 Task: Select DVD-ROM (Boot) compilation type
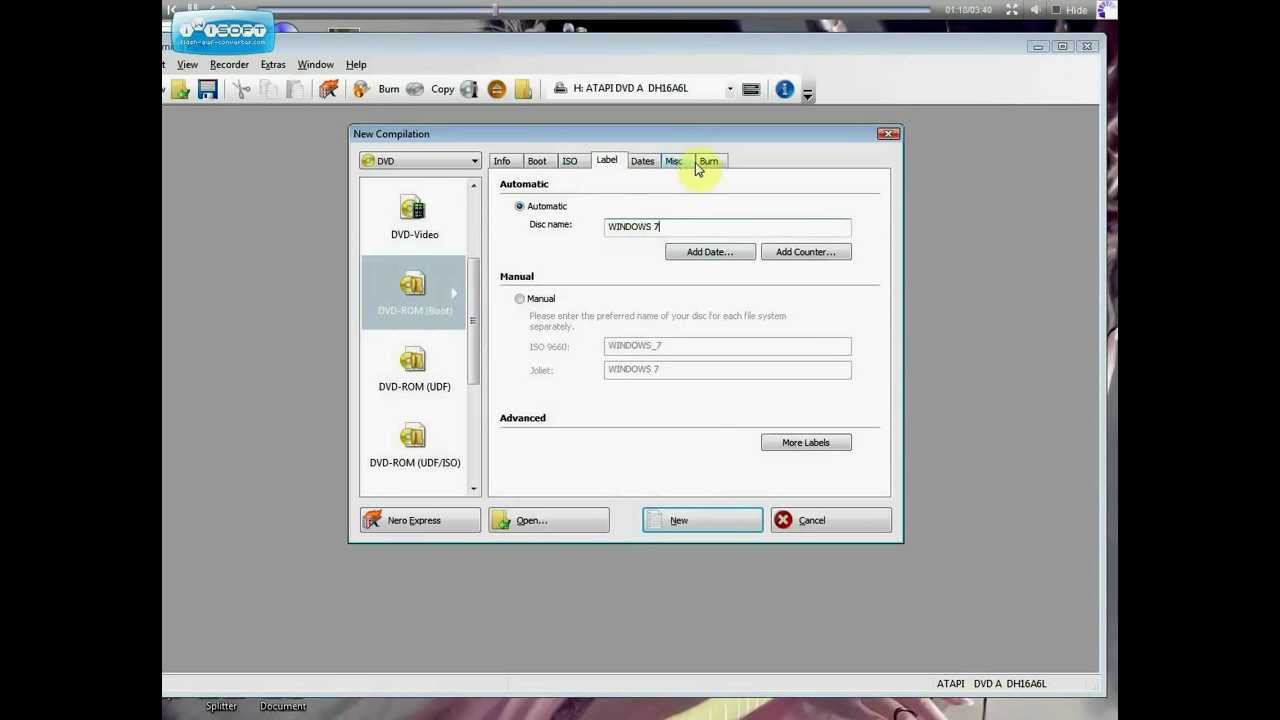(414, 293)
